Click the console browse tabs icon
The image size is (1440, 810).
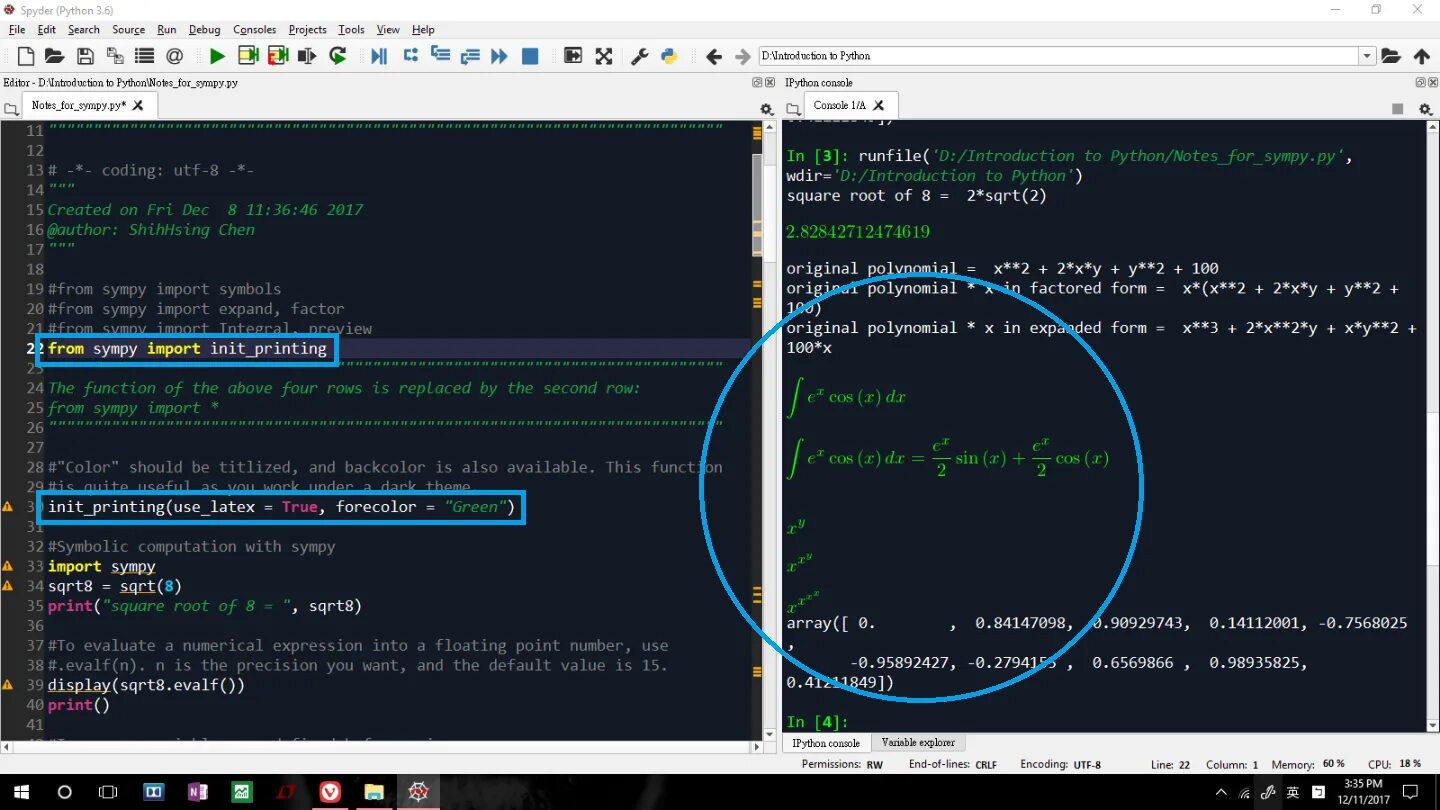pyautogui.click(x=794, y=108)
